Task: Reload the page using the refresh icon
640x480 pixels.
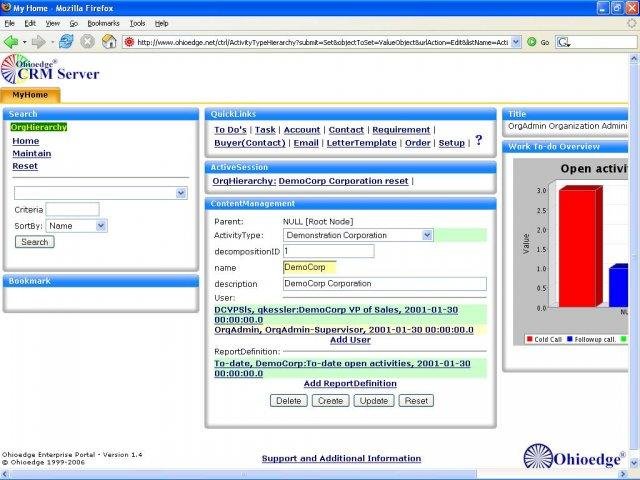Action: [x=66, y=42]
